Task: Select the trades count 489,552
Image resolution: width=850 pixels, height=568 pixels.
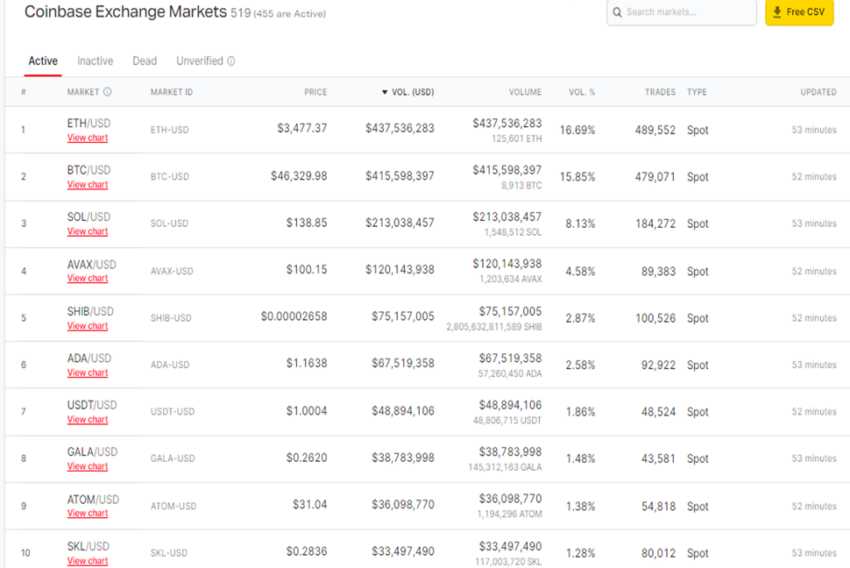Action: [x=655, y=130]
